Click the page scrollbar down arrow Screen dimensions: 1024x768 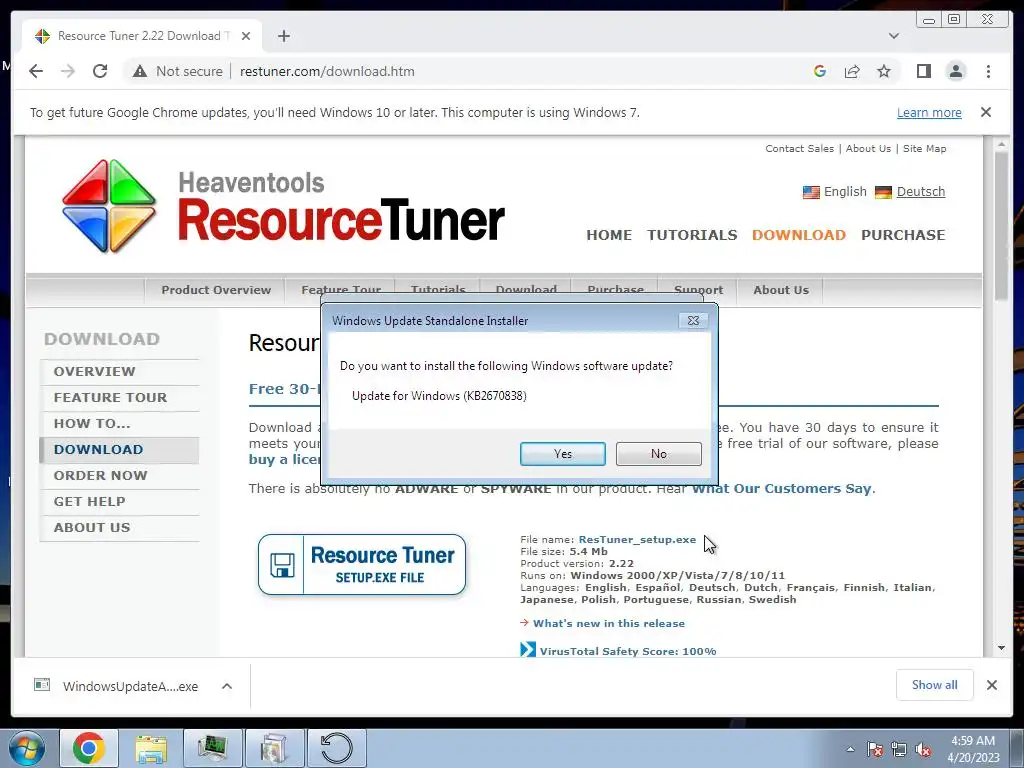(1001, 648)
